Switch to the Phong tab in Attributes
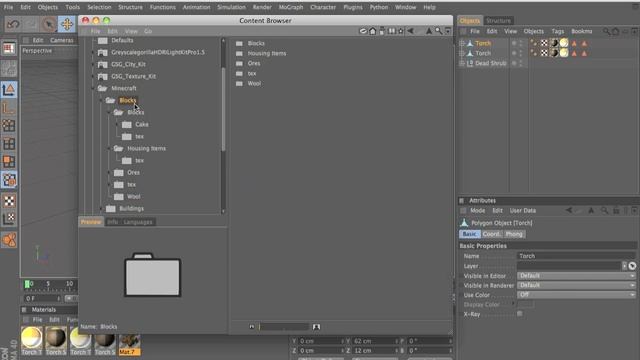The height and width of the screenshot is (360, 640). (514, 234)
